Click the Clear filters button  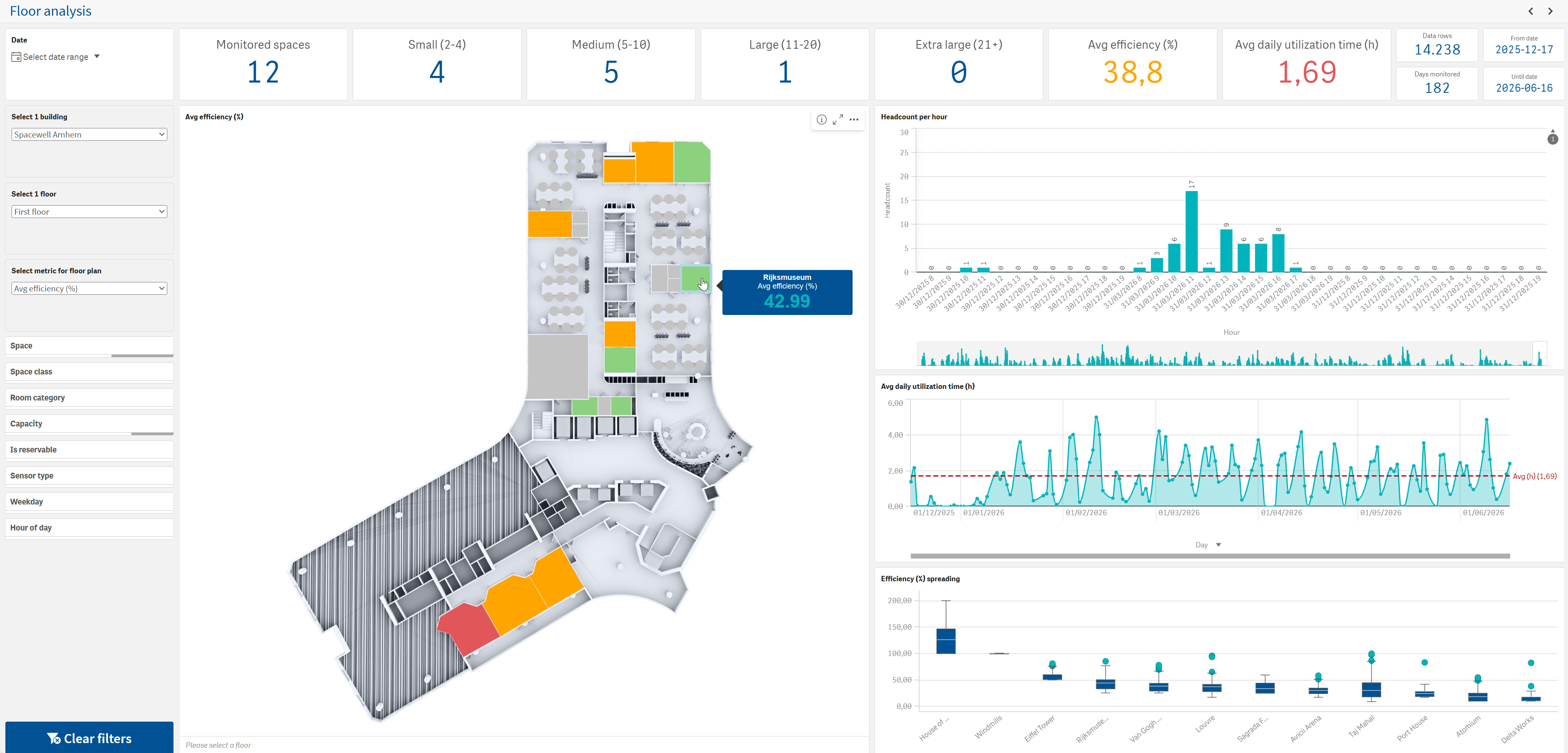(89, 738)
